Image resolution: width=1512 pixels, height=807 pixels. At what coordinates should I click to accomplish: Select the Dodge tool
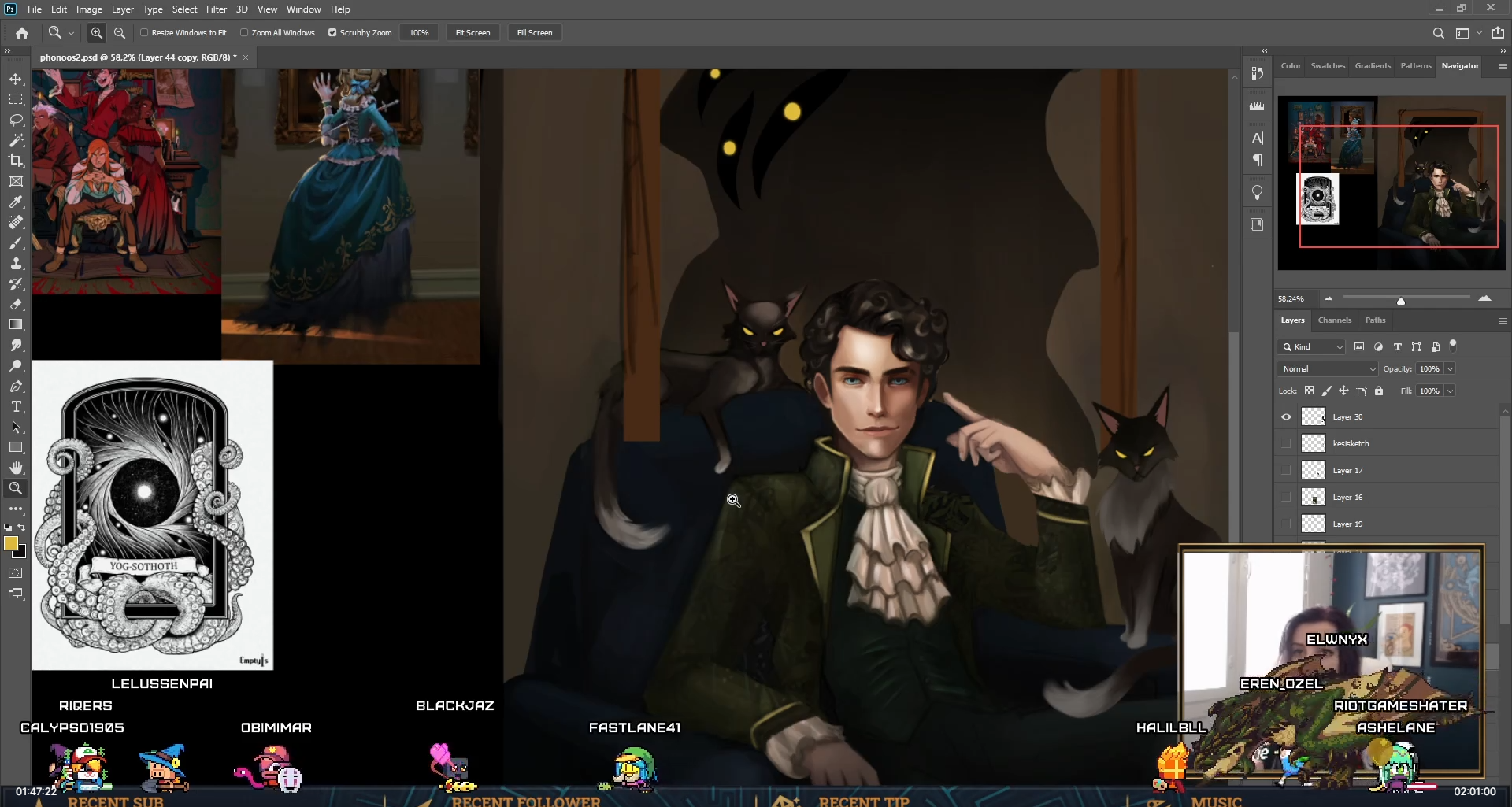16,365
